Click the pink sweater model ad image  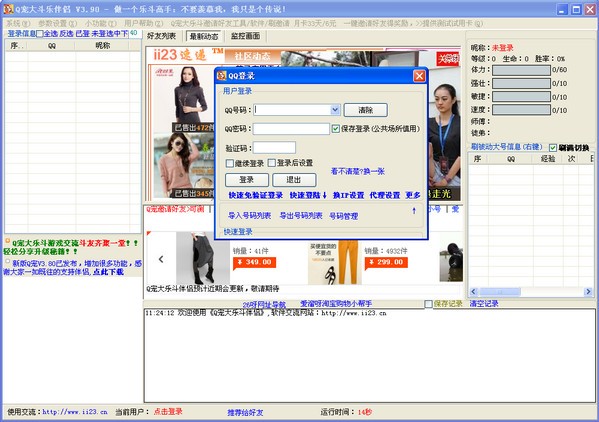tap(184, 165)
